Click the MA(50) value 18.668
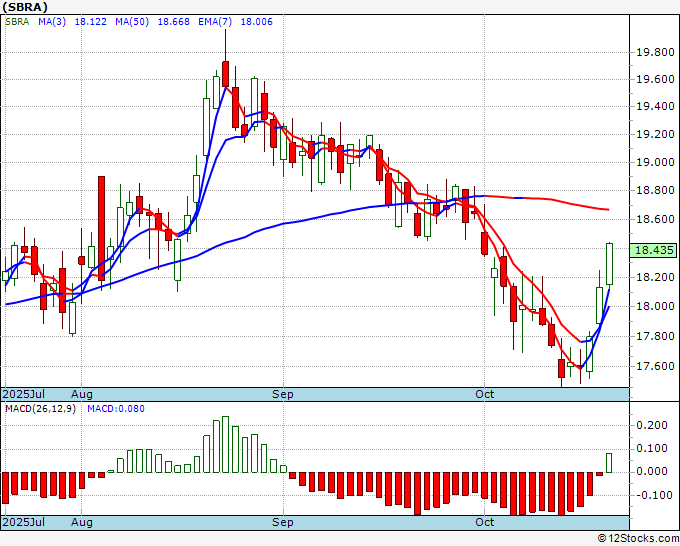This screenshot has width=680, height=546. click(173, 22)
